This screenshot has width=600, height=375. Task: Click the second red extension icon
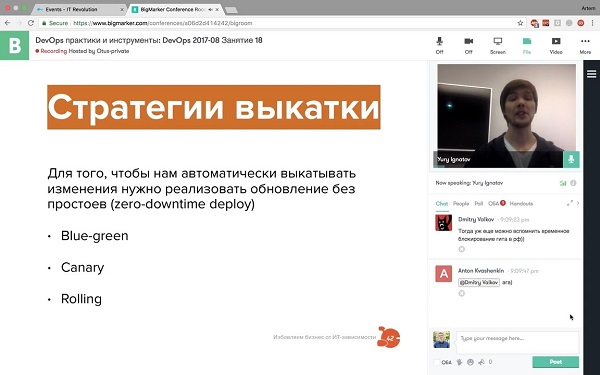click(546, 23)
